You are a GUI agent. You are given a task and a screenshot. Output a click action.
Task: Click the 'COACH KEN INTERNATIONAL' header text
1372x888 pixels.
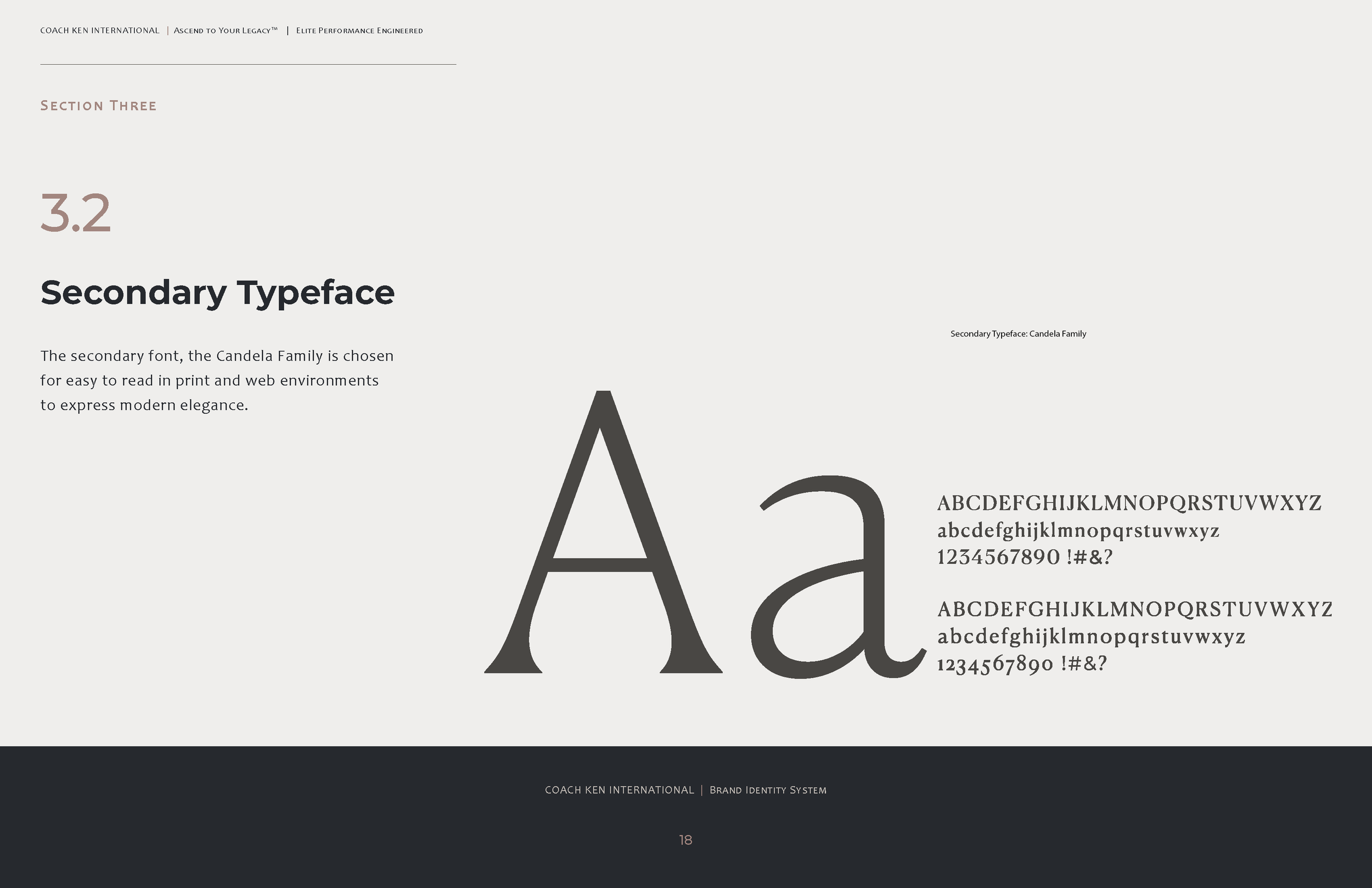[x=100, y=31]
